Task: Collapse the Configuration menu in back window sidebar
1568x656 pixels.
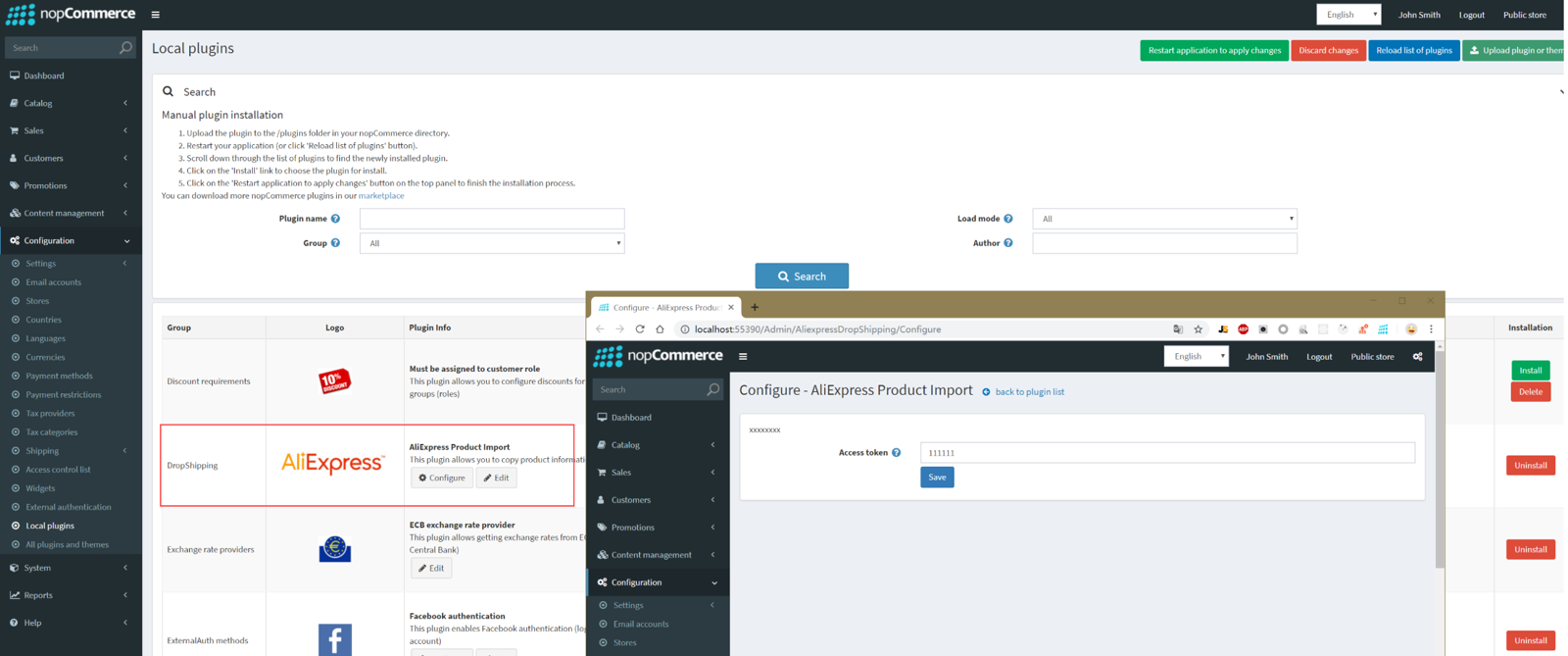Action: tap(71, 240)
